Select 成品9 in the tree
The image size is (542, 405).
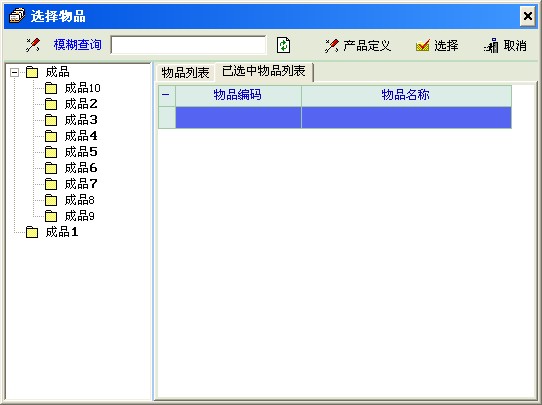tap(80, 216)
